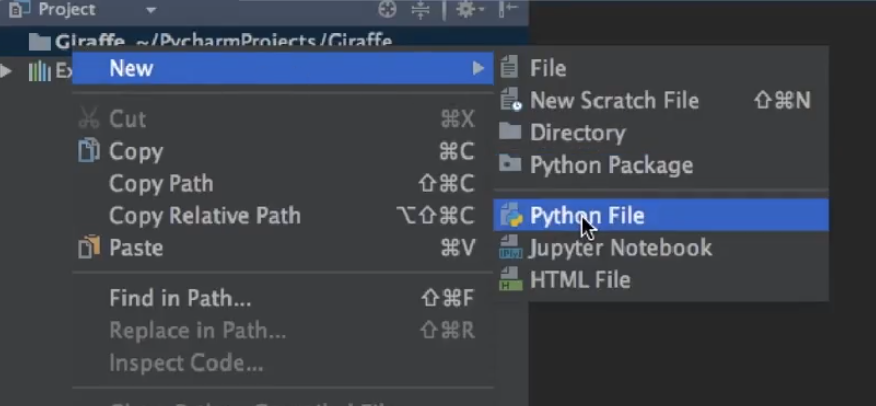Expand the External Libraries tree node
The width and height of the screenshot is (876, 406).
tap(6, 71)
